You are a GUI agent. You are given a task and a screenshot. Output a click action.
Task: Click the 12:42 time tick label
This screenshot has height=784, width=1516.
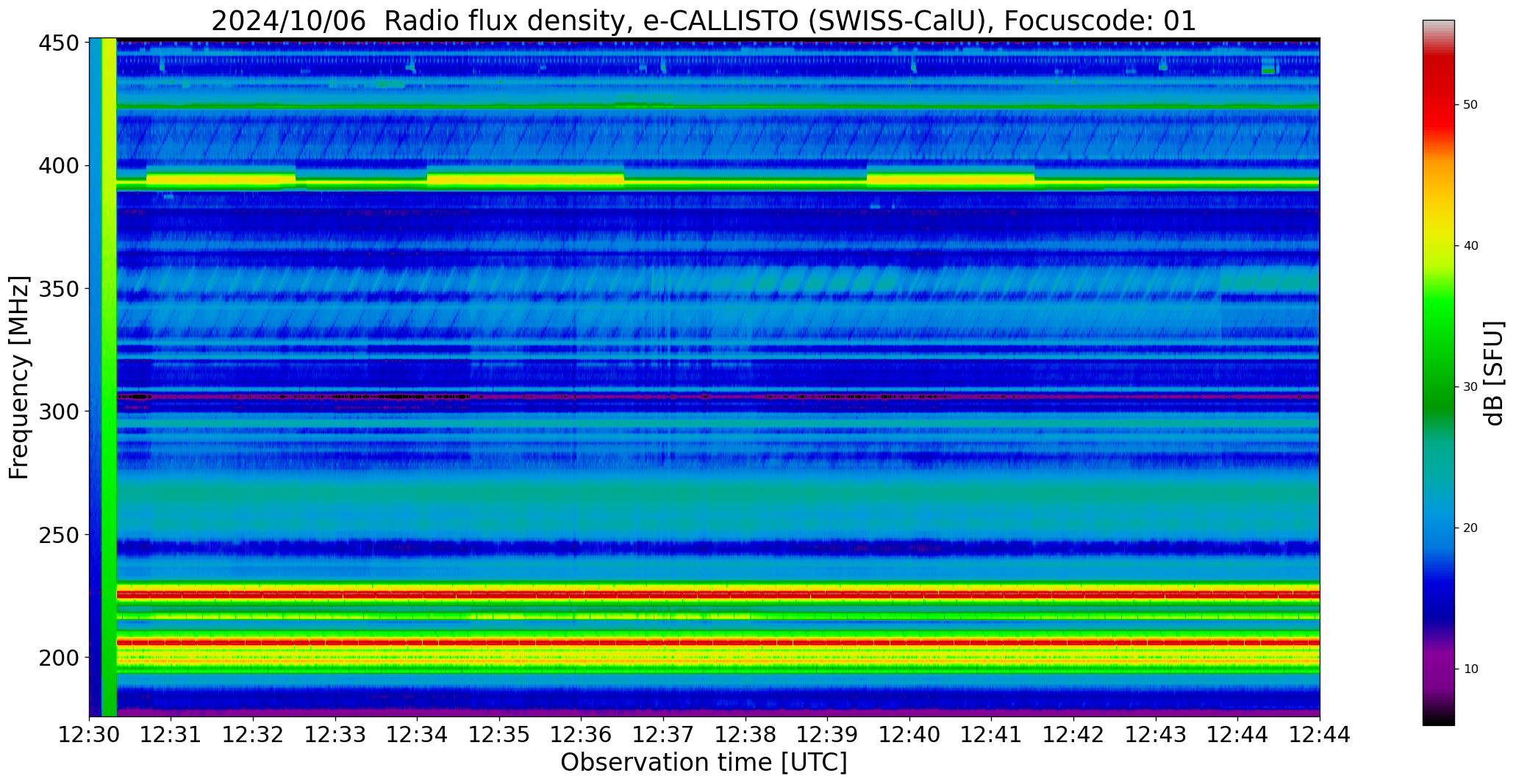pos(1073,734)
